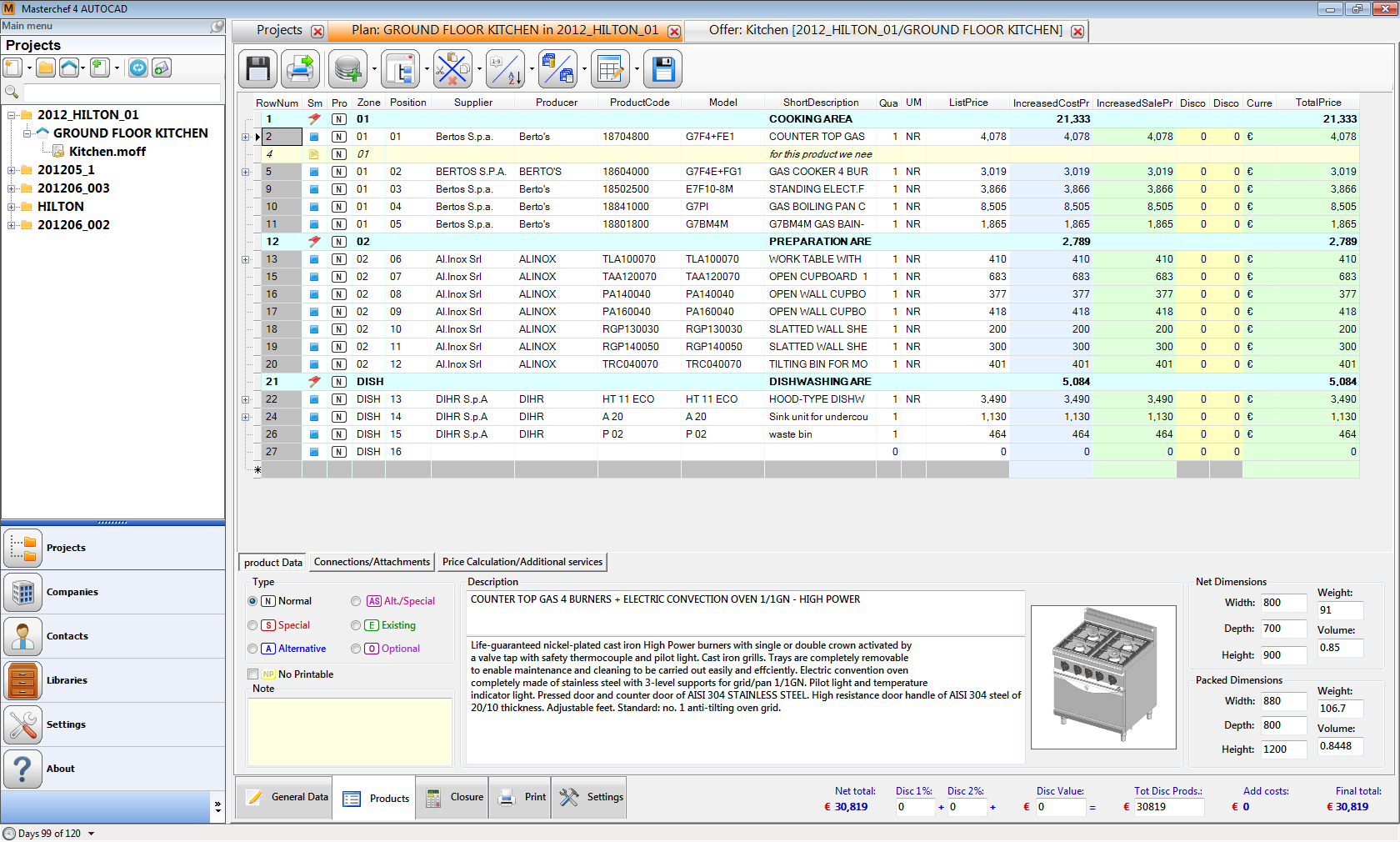Image resolution: width=1400 pixels, height=842 pixels.
Task: Select GROUND FLOOR KITCHEN tree item
Action: coord(131,133)
